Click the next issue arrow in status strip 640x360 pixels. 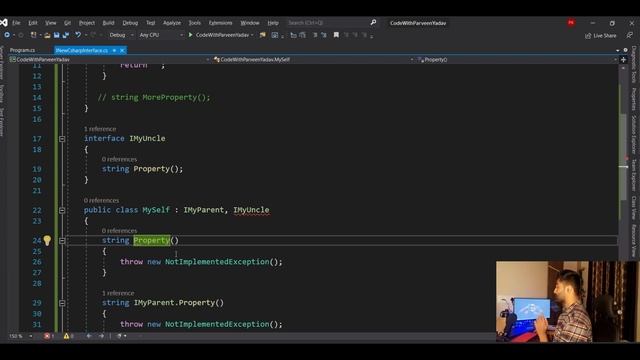click(101, 336)
